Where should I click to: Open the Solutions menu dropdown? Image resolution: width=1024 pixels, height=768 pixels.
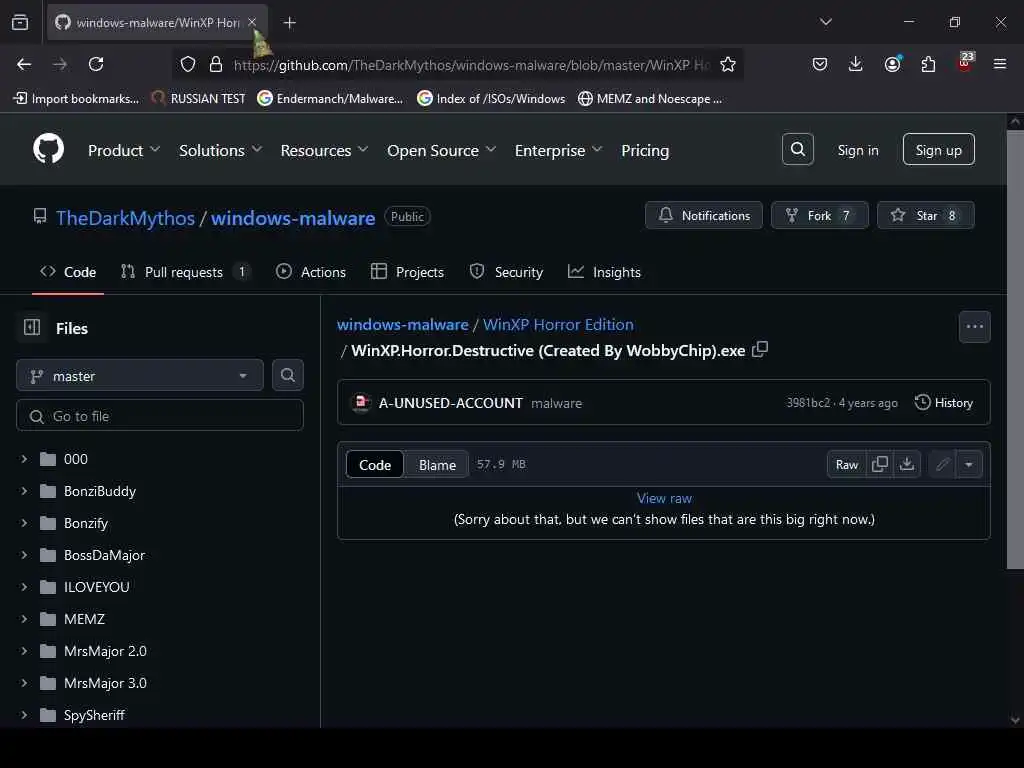(220, 150)
